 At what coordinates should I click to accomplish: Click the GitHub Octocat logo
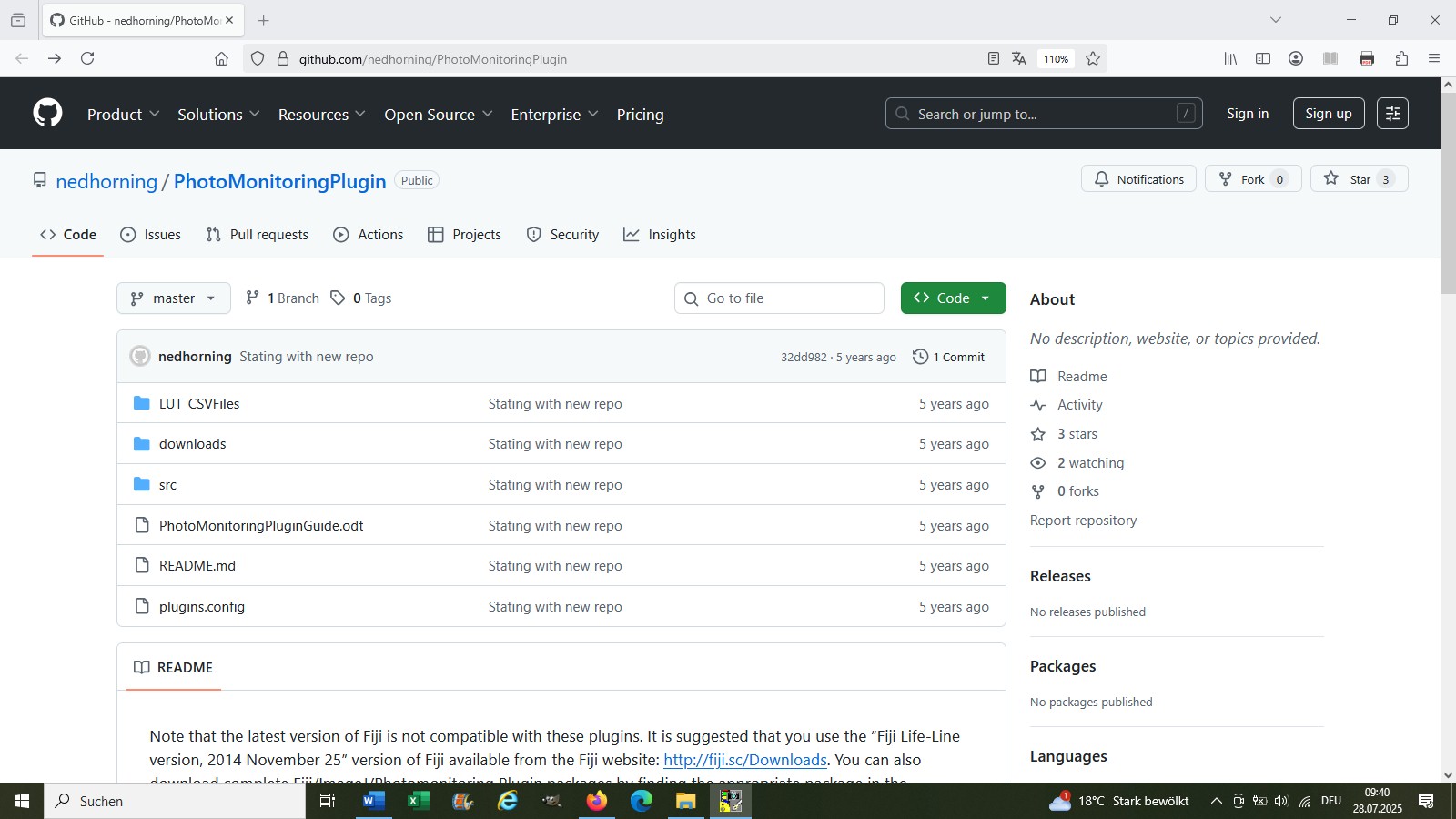(47, 114)
